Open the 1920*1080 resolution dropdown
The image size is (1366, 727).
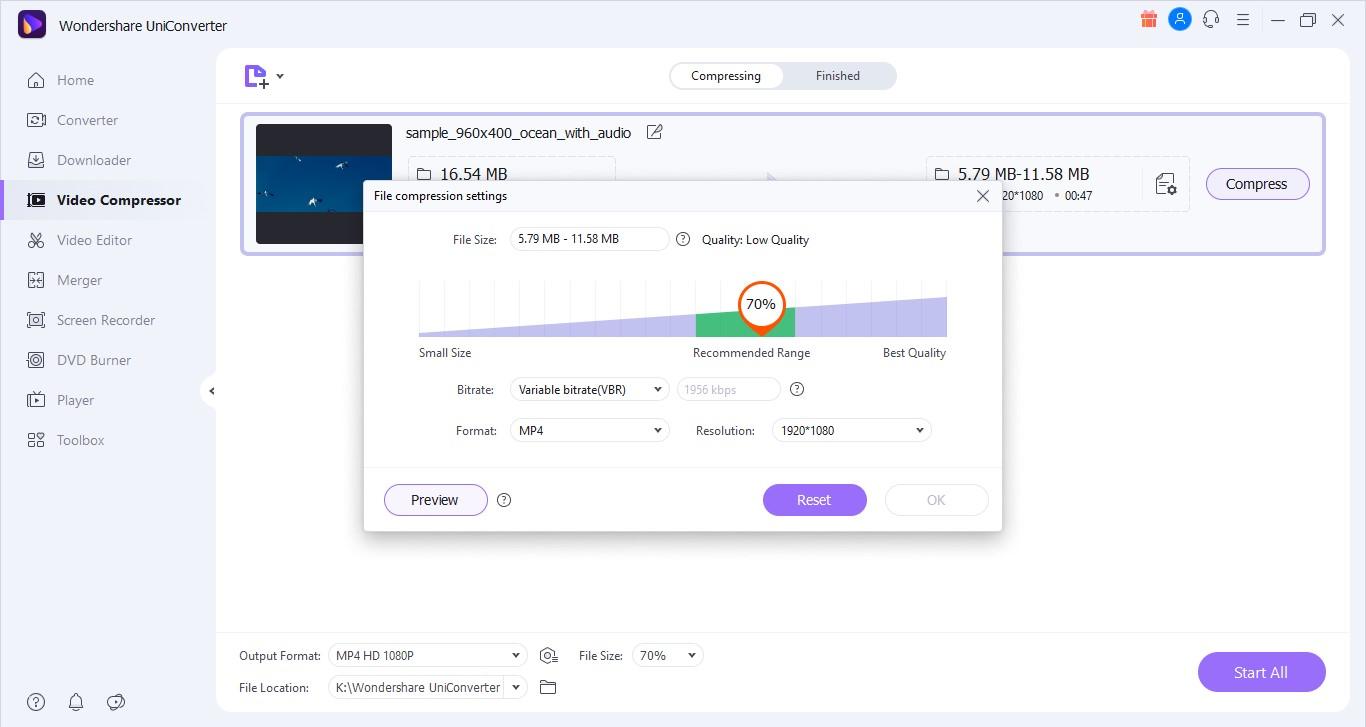pos(851,430)
